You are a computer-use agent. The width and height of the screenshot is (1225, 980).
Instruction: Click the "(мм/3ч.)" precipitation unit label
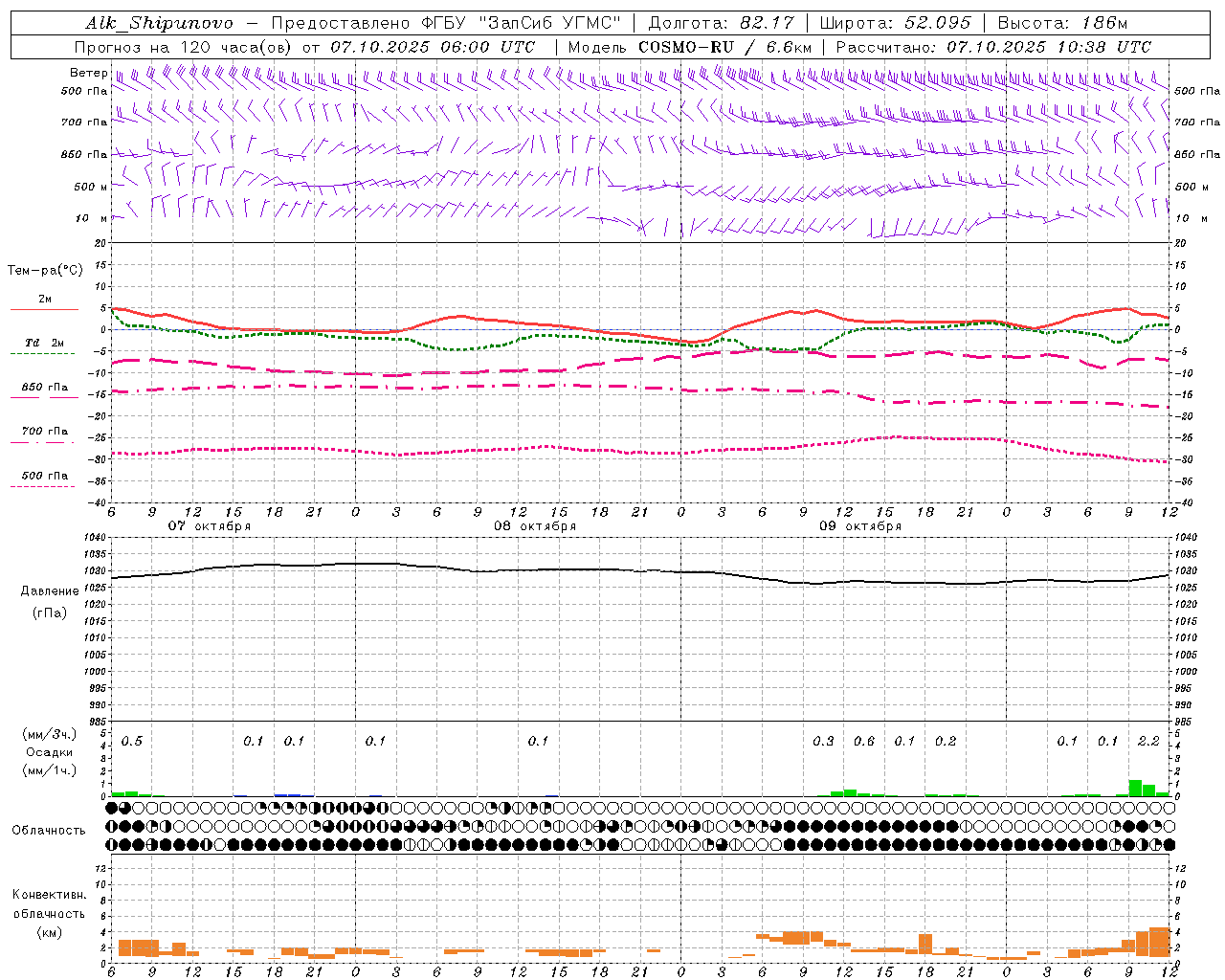pos(50,734)
